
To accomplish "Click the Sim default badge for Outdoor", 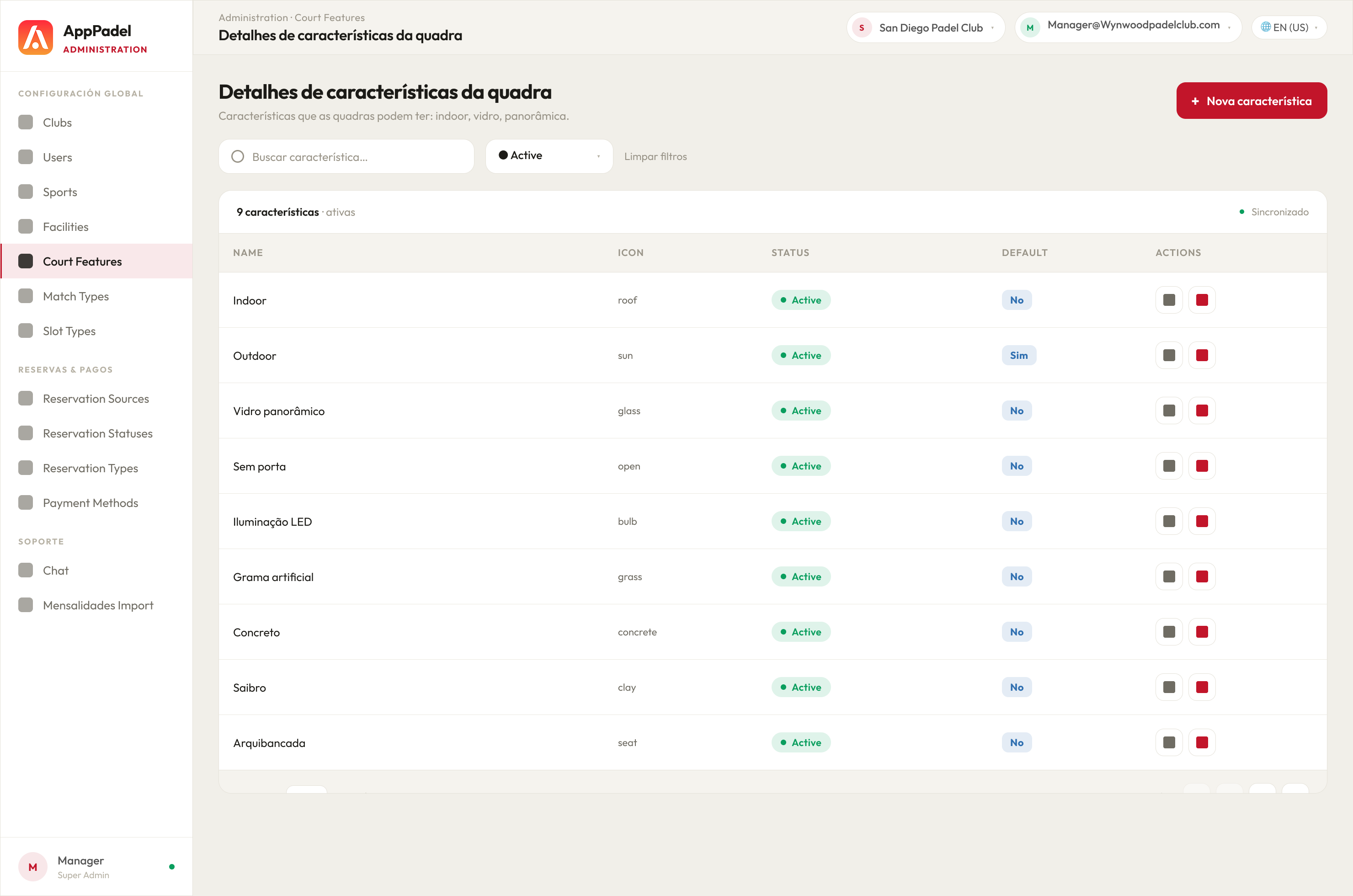I will click(x=1019, y=356).
